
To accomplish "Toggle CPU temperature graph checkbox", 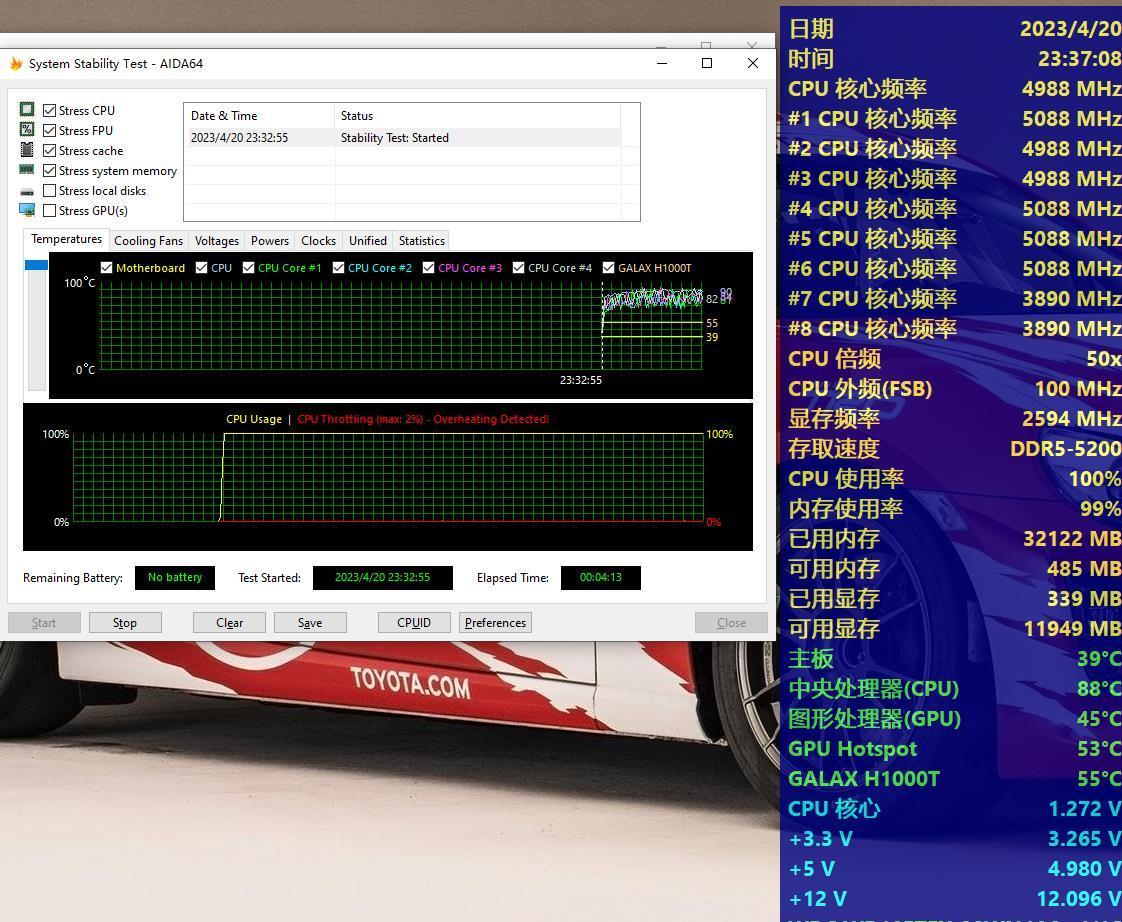I will [202, 268].
